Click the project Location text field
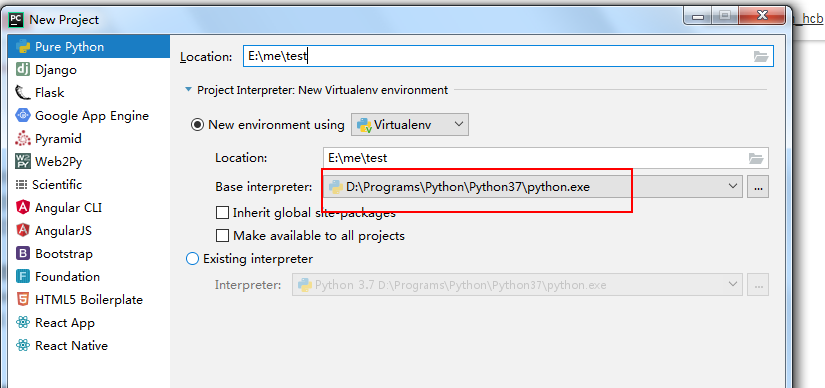 pos(508,56)
